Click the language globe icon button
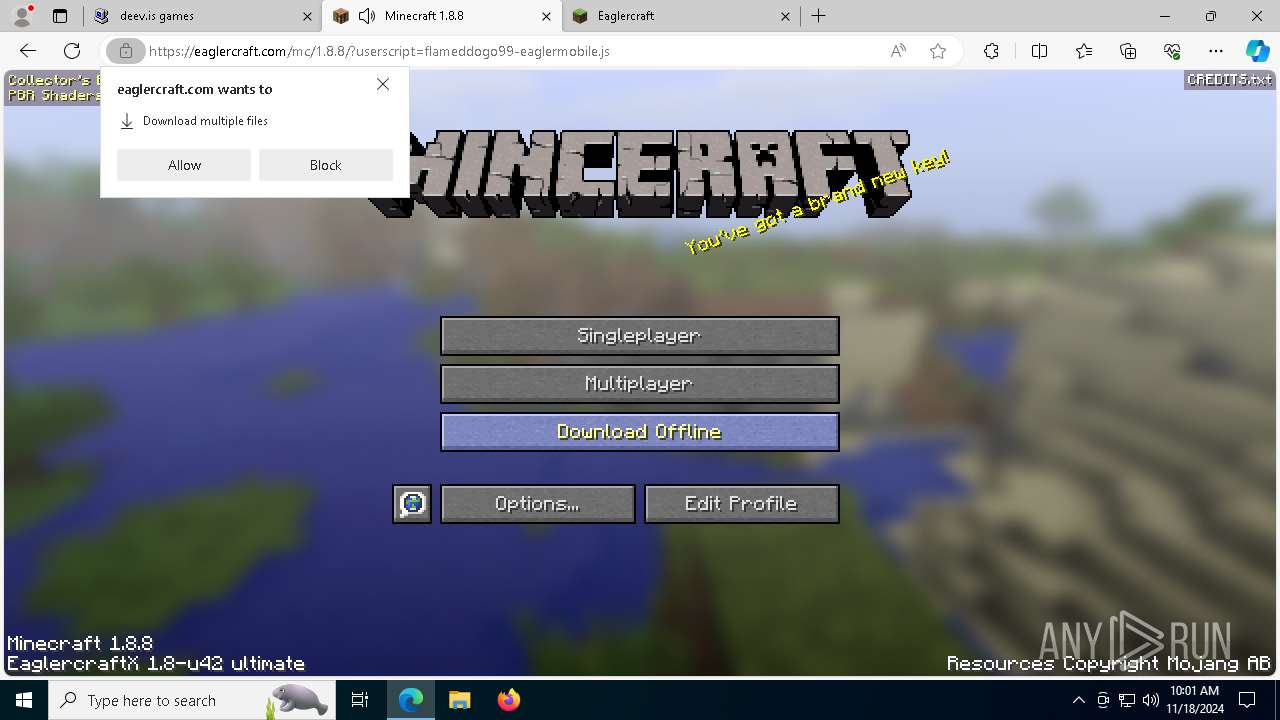This screenshot has width=1280, height=720. click(412, 504)
